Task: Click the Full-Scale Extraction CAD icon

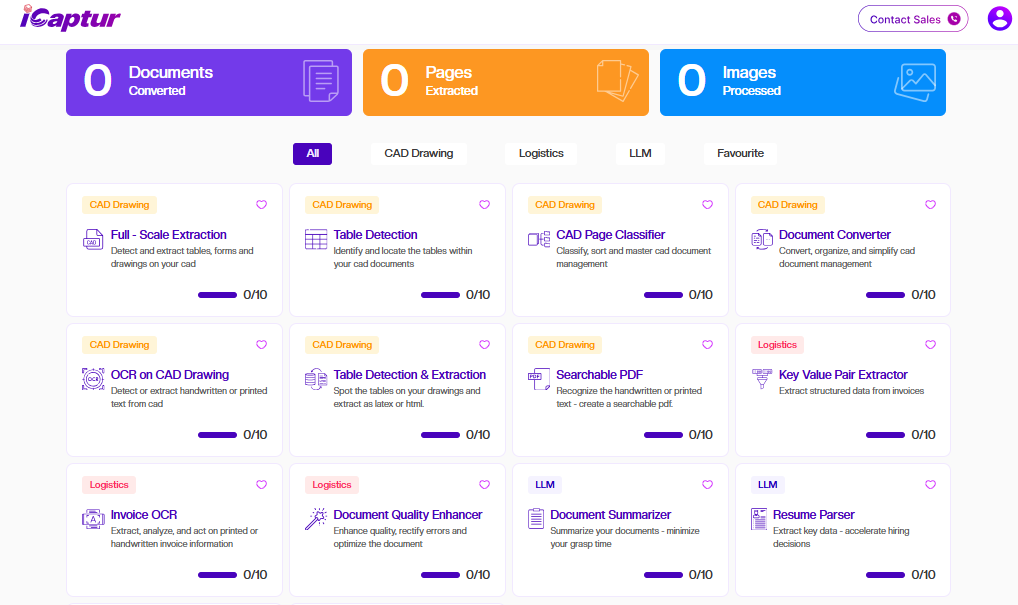Action: click(93, 240)
